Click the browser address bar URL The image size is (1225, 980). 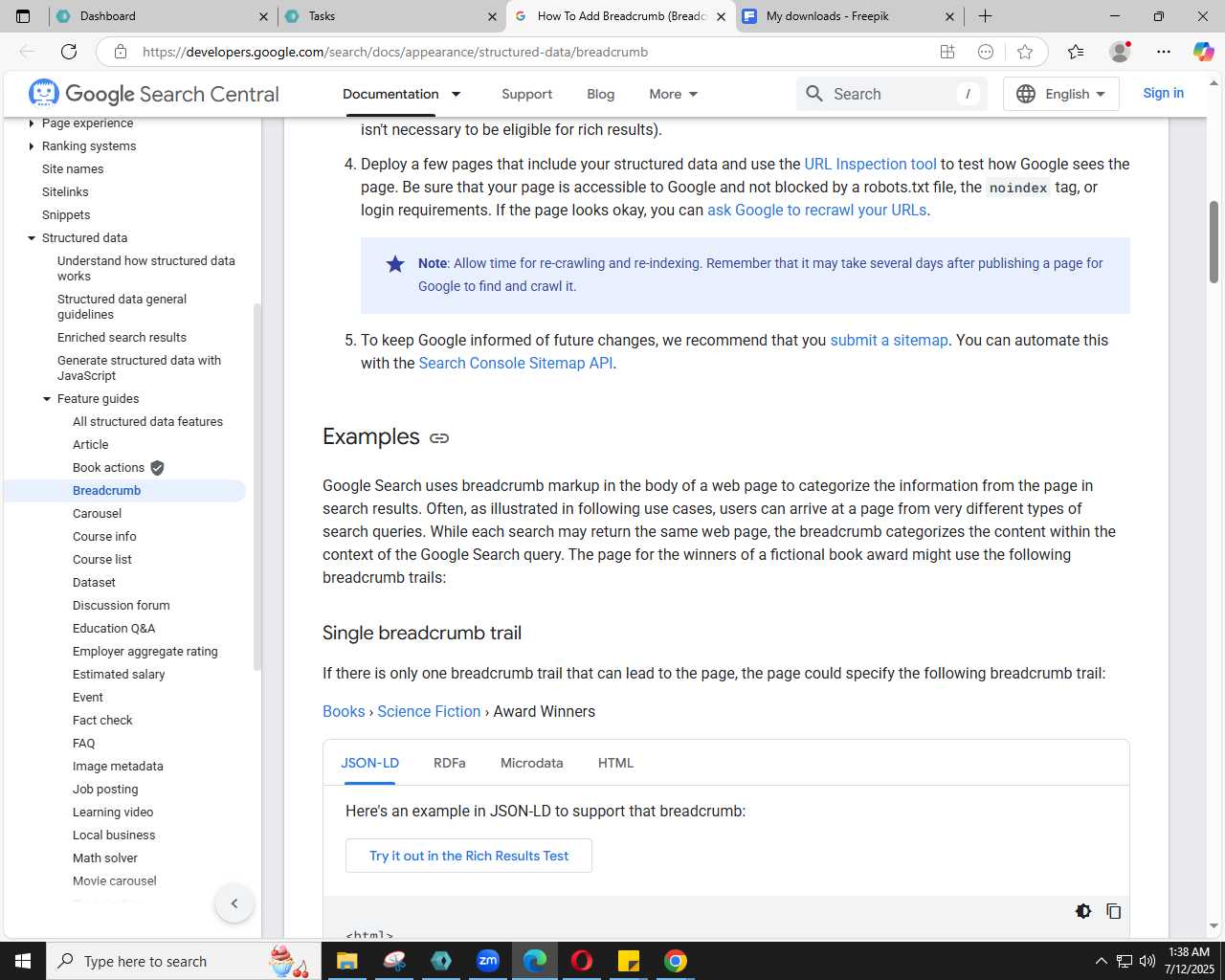395,52
